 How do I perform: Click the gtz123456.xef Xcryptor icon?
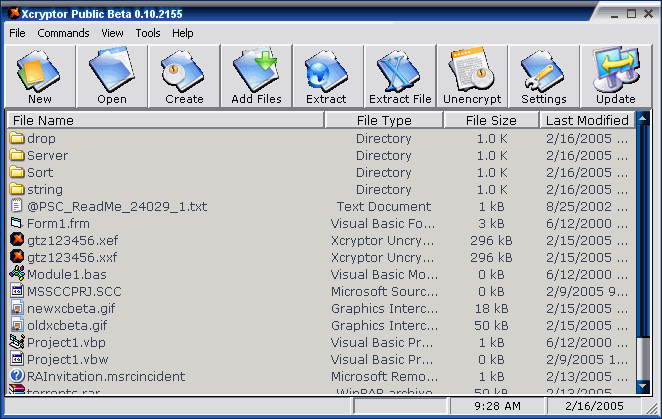click(x=17, y=239)
